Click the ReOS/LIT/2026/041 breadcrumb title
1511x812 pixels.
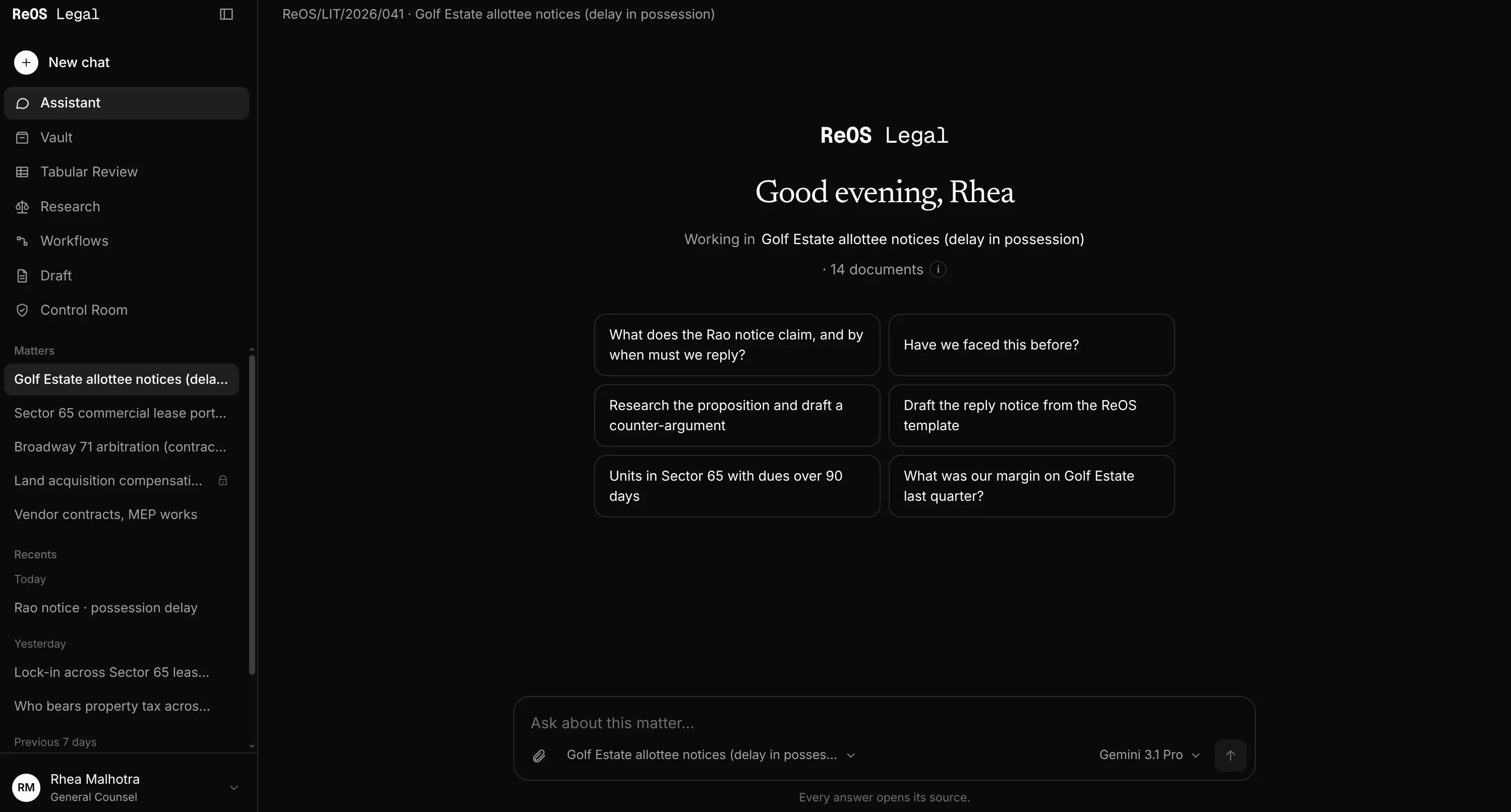(x=498, y=14)
